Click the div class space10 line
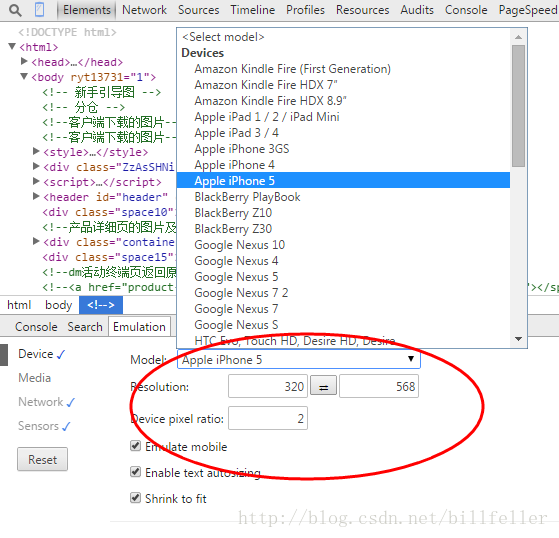 109,212
